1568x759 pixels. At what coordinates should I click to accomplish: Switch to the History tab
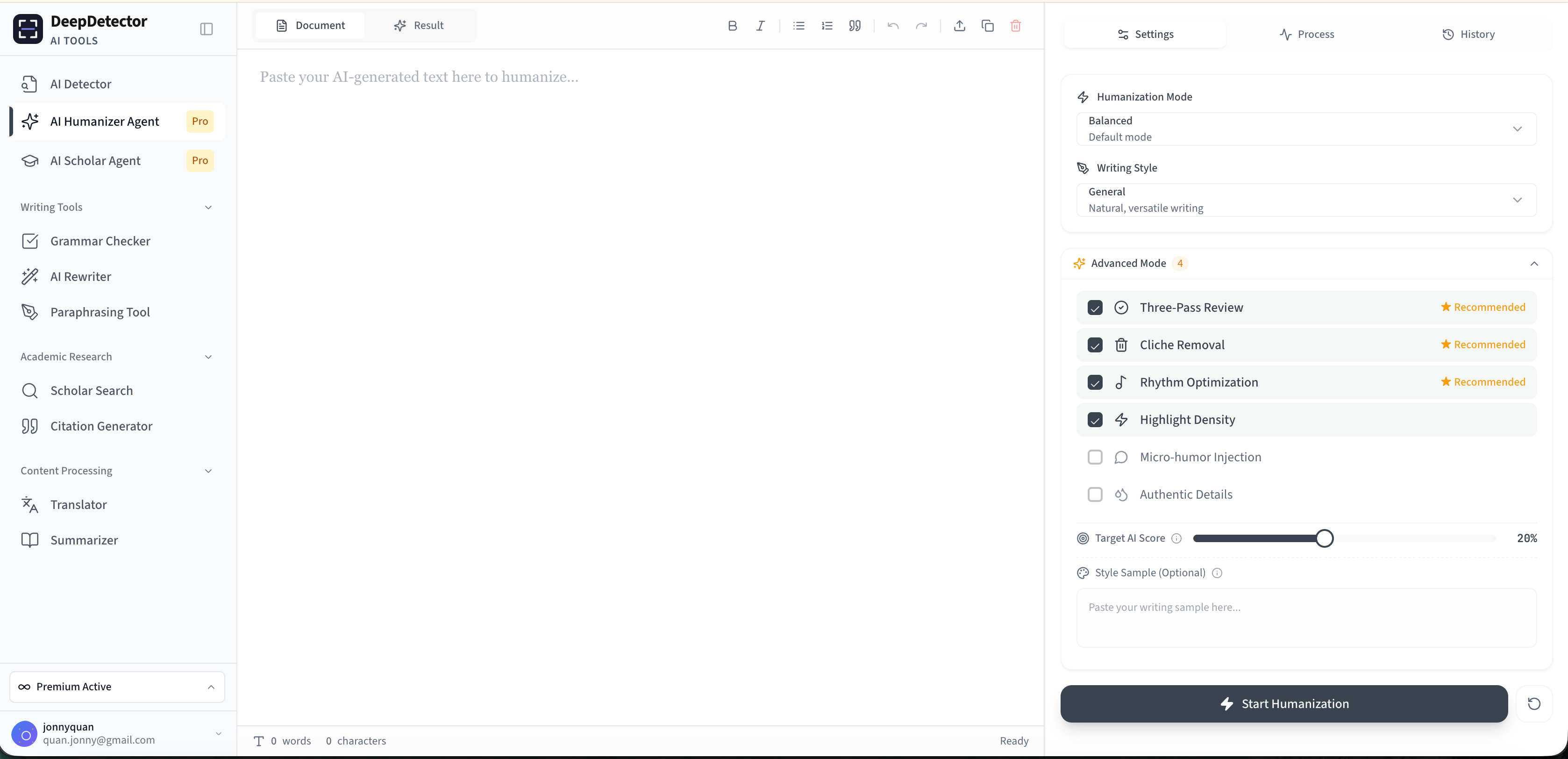click(x=1468, y=34)
